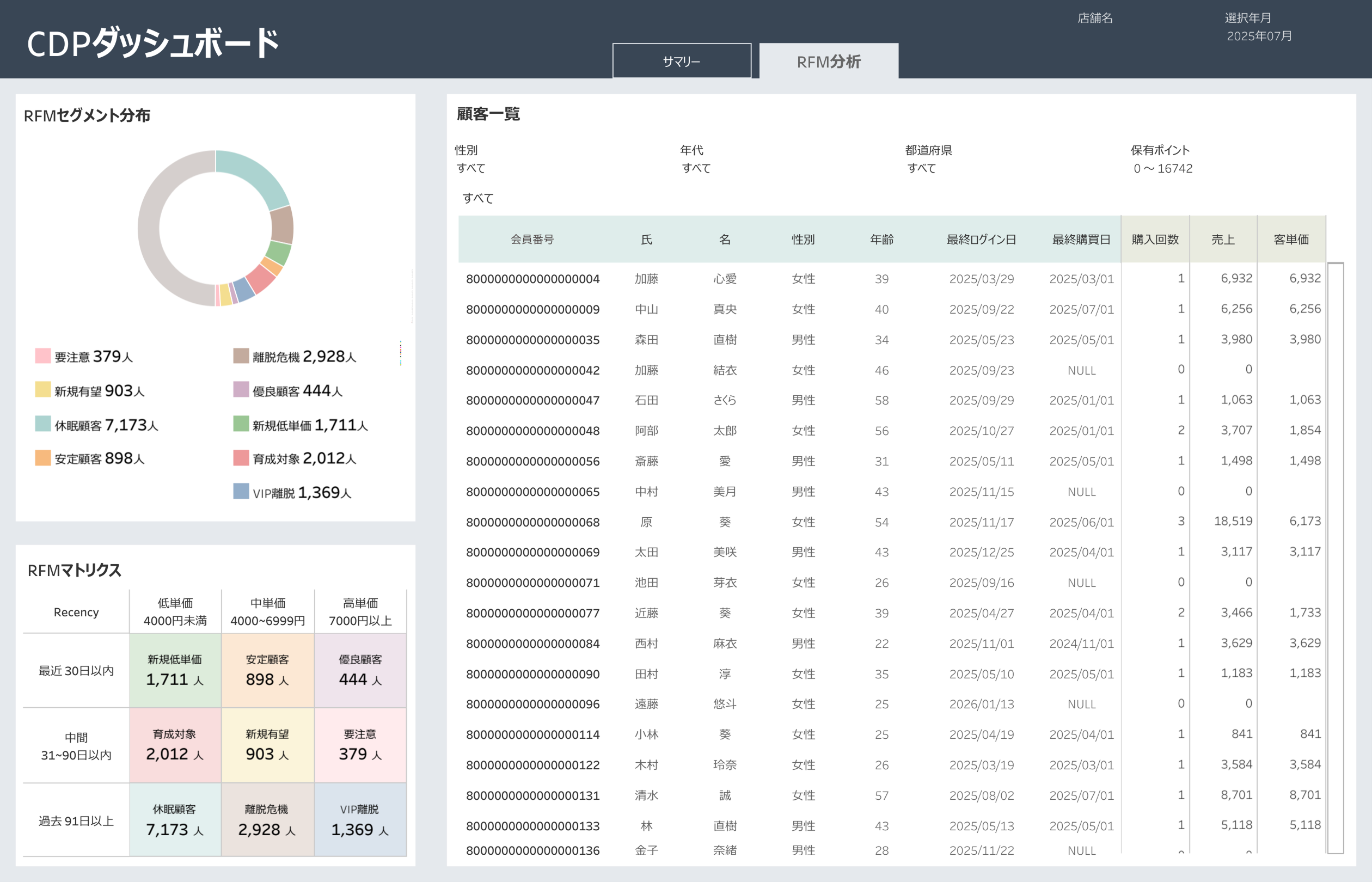Select member row 8000000000000000068
The width and height of the screenshot is (1372, 882).
pyautogui.click(x=532, y=522)
